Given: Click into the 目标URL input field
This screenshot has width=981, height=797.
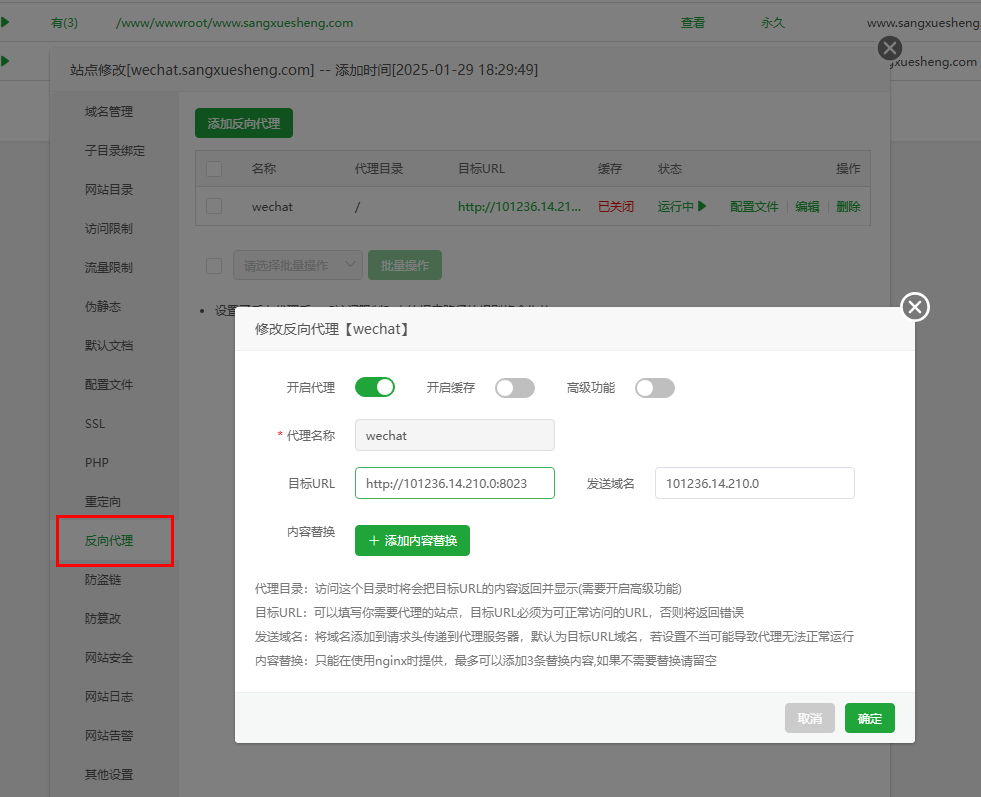Looking at the screenshot, I should tap(455, 483).
